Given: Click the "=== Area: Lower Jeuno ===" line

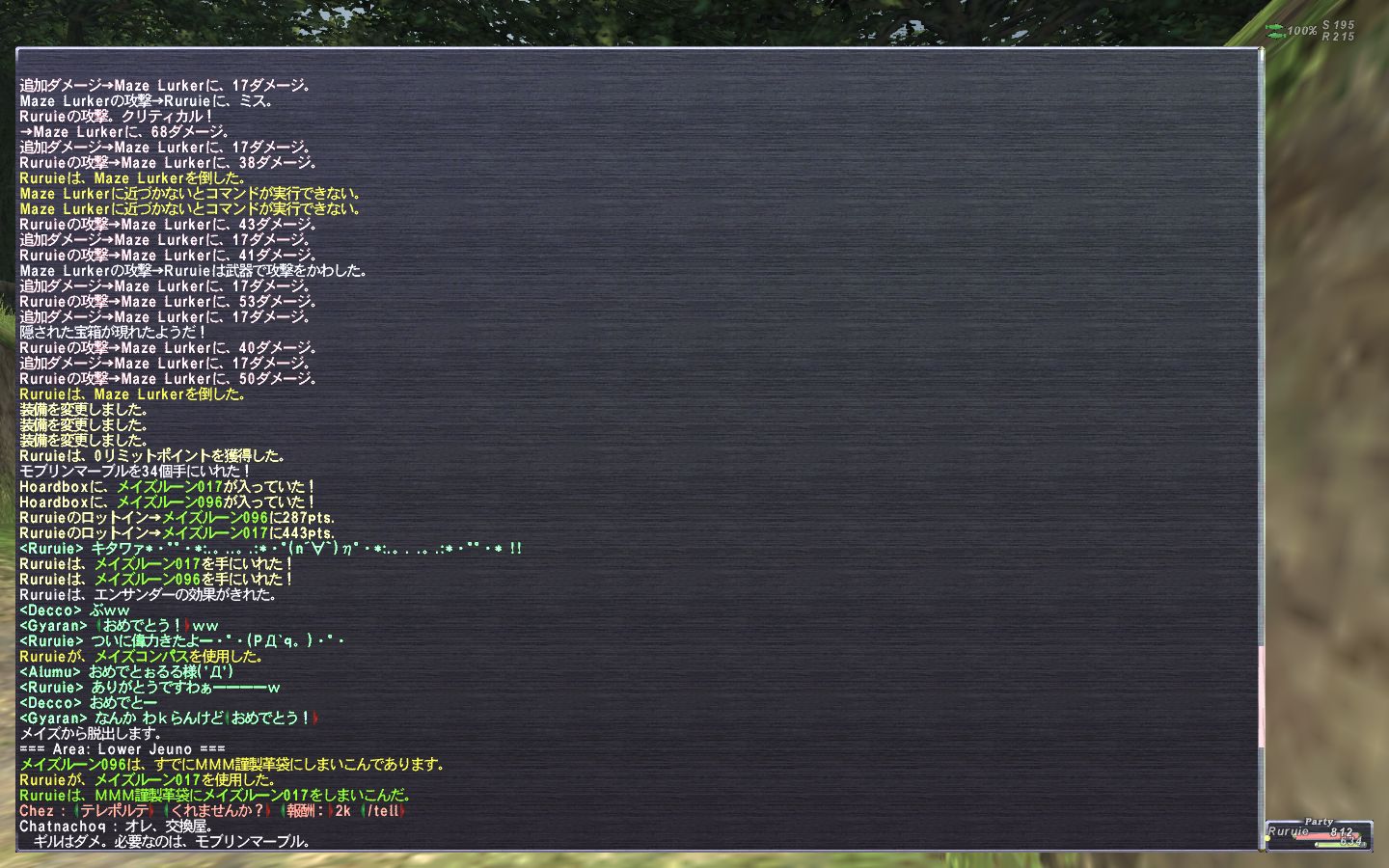Looking at the screenshot, I should (x=123, y=748).
